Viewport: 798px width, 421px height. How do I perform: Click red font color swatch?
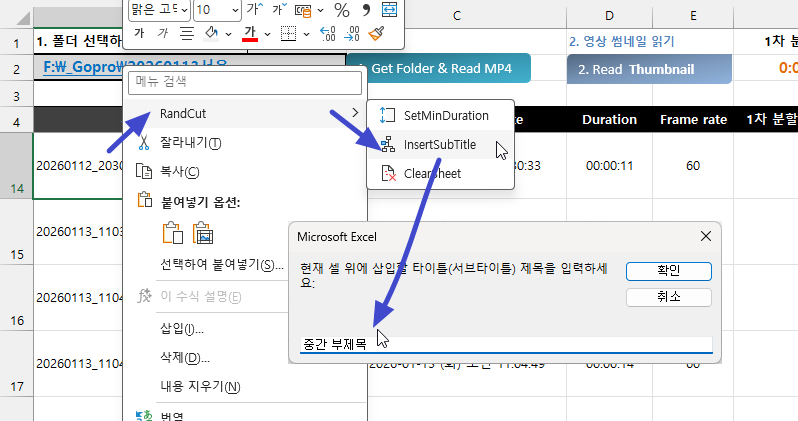(x=249, y=34)
